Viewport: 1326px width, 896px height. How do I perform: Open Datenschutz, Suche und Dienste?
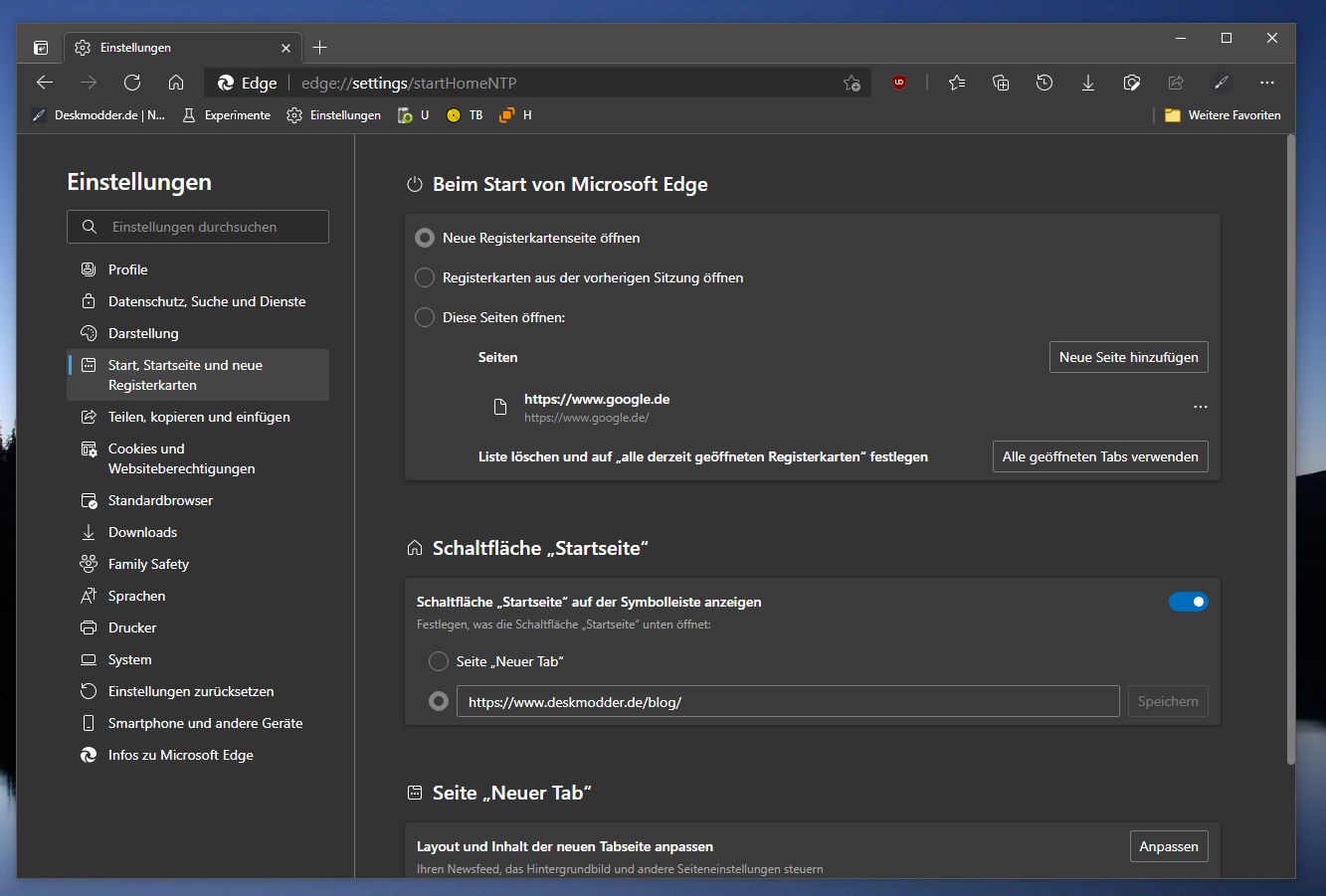point(198,301)
